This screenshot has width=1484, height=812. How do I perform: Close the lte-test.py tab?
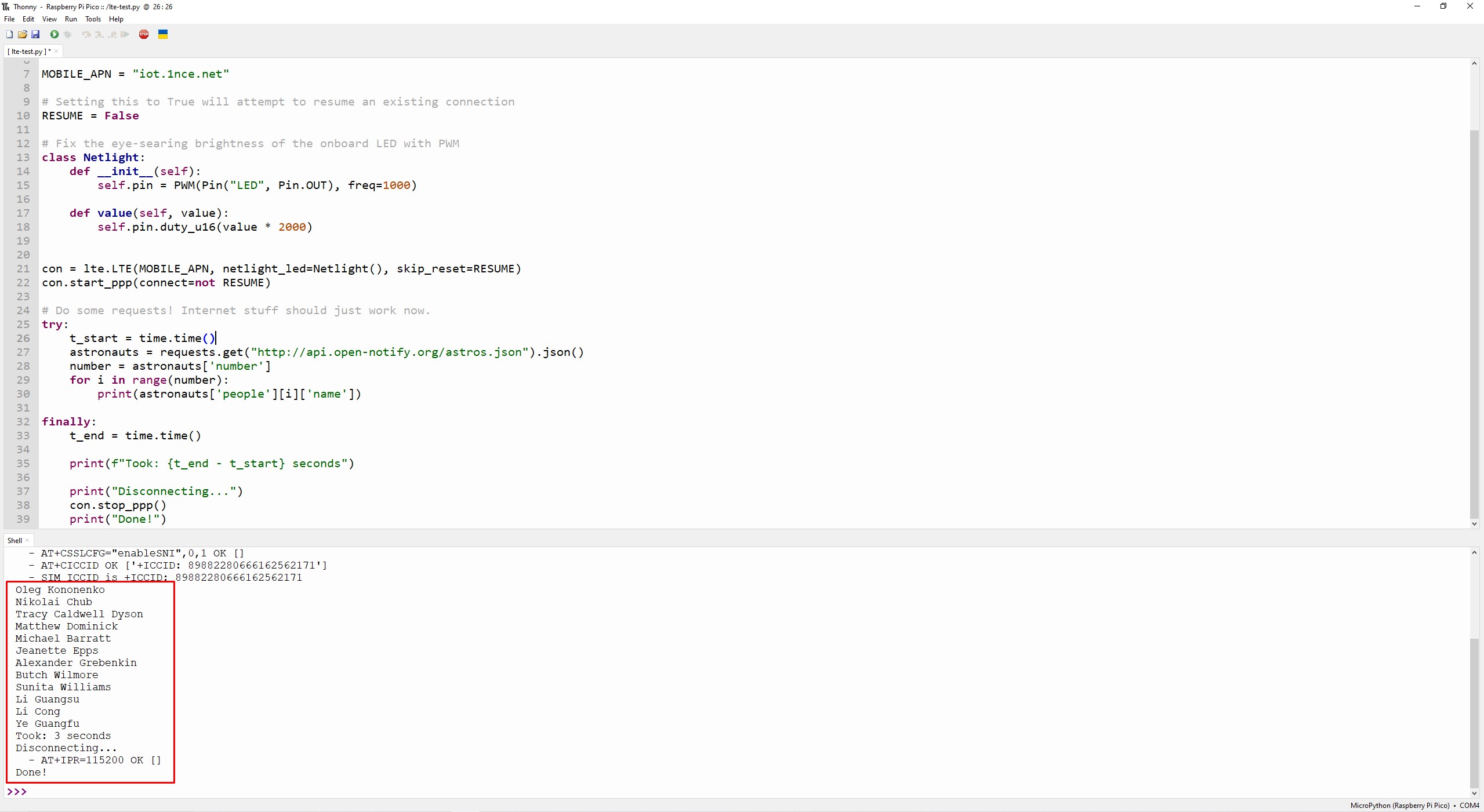click(x=56, y=51)
